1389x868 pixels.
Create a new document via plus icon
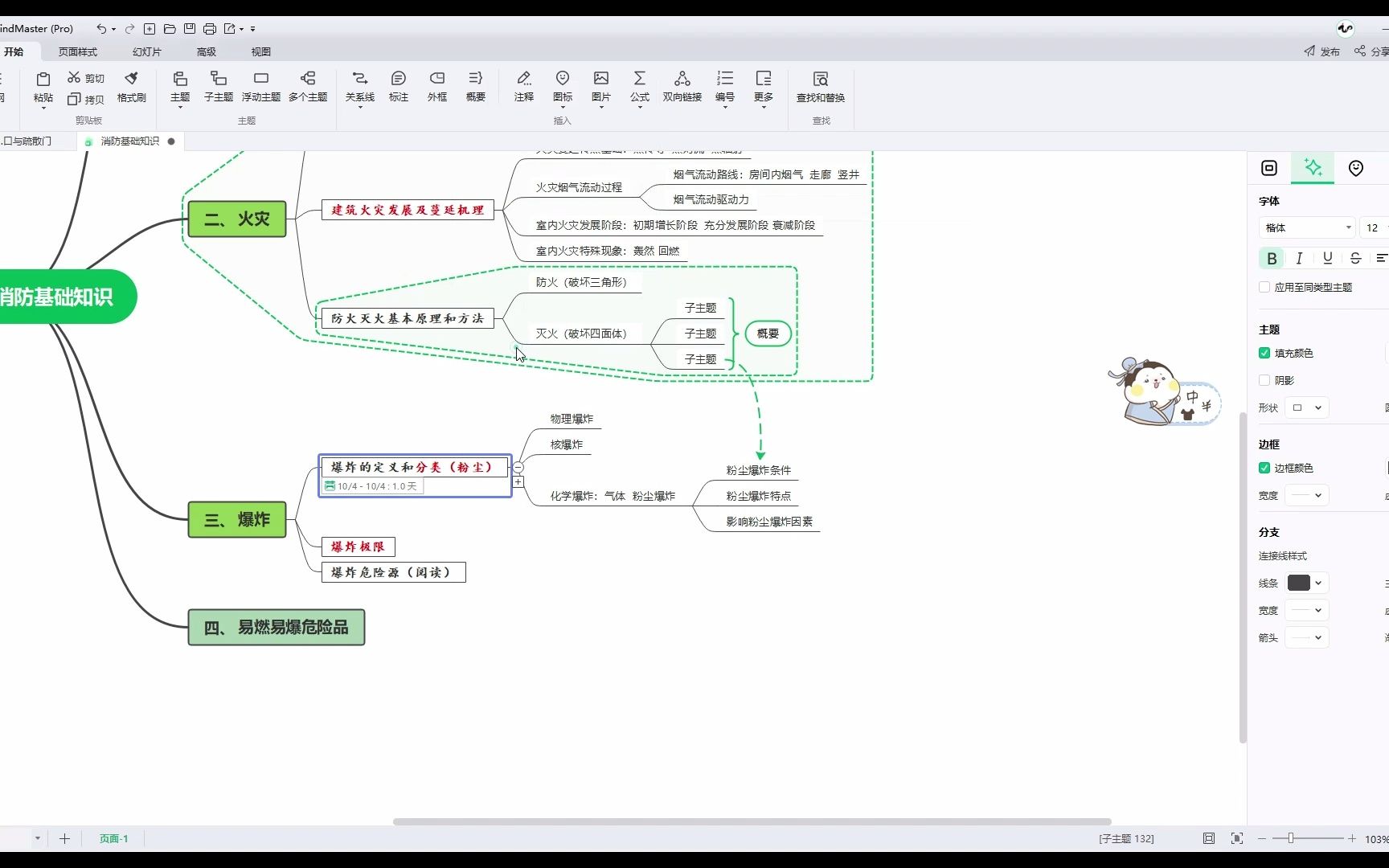pyautogui.click(x=150, y=29)
